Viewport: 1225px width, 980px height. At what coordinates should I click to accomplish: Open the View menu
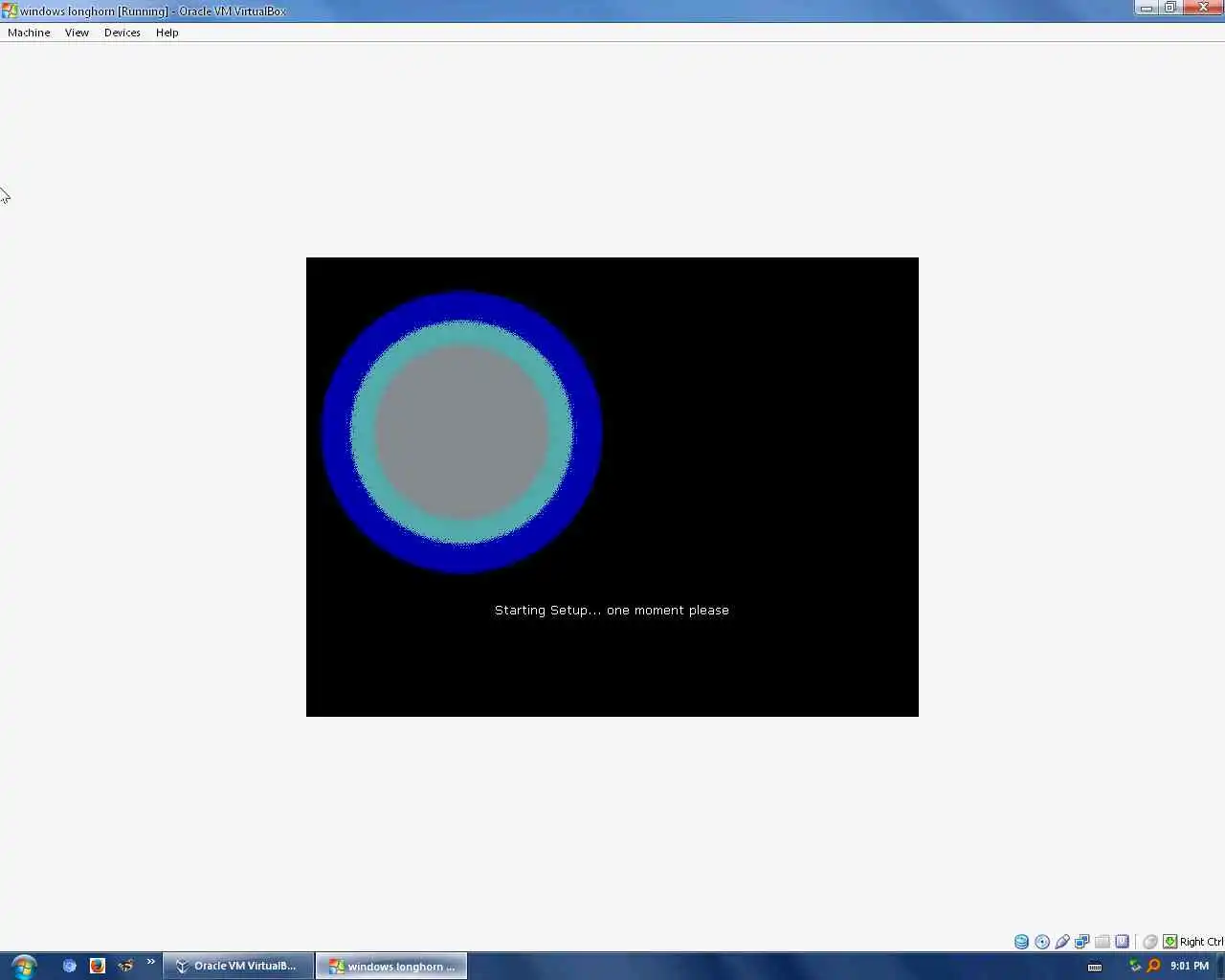tap(77, 33)
